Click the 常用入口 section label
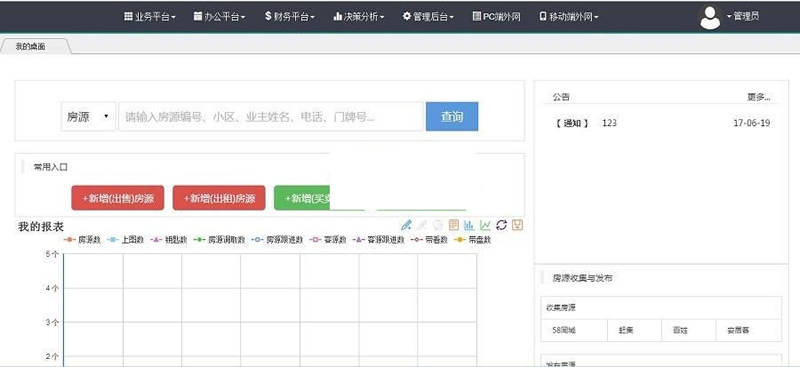 51,167
